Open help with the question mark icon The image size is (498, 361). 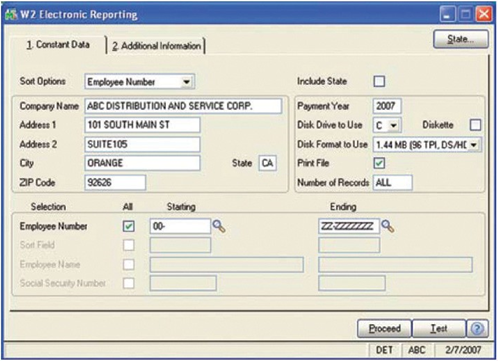tap(477, 329)
